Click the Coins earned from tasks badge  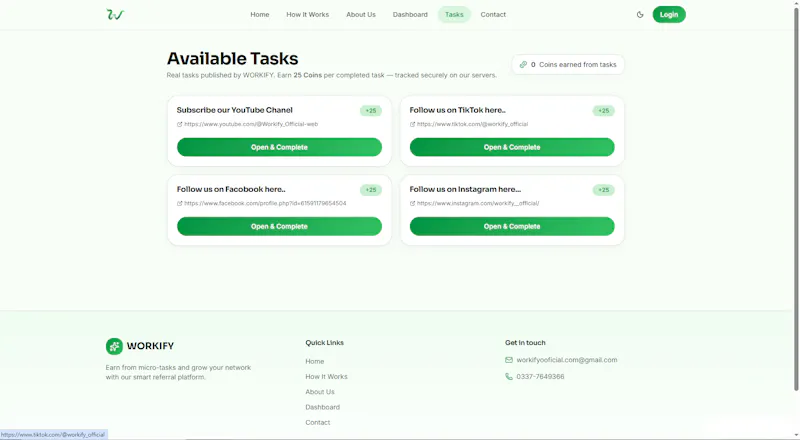pyautogui.click(x=568, y=64)
